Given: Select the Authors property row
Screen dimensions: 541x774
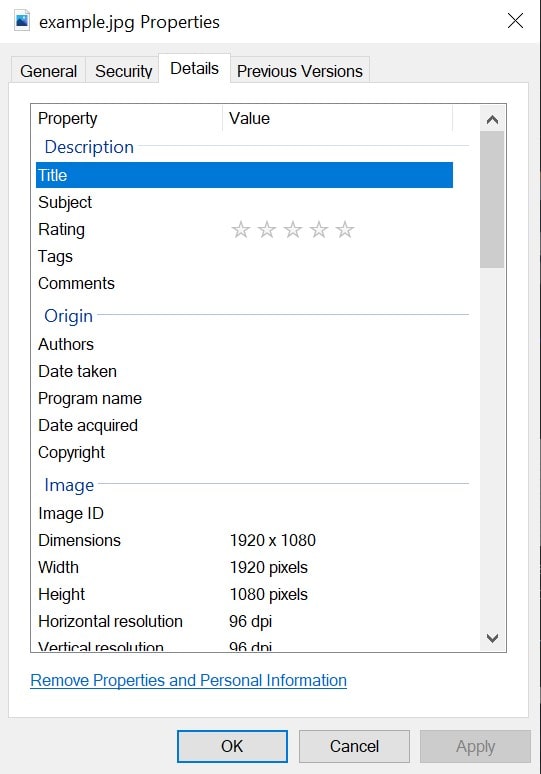Looking at the screenshot, I should tap(244, 345).
